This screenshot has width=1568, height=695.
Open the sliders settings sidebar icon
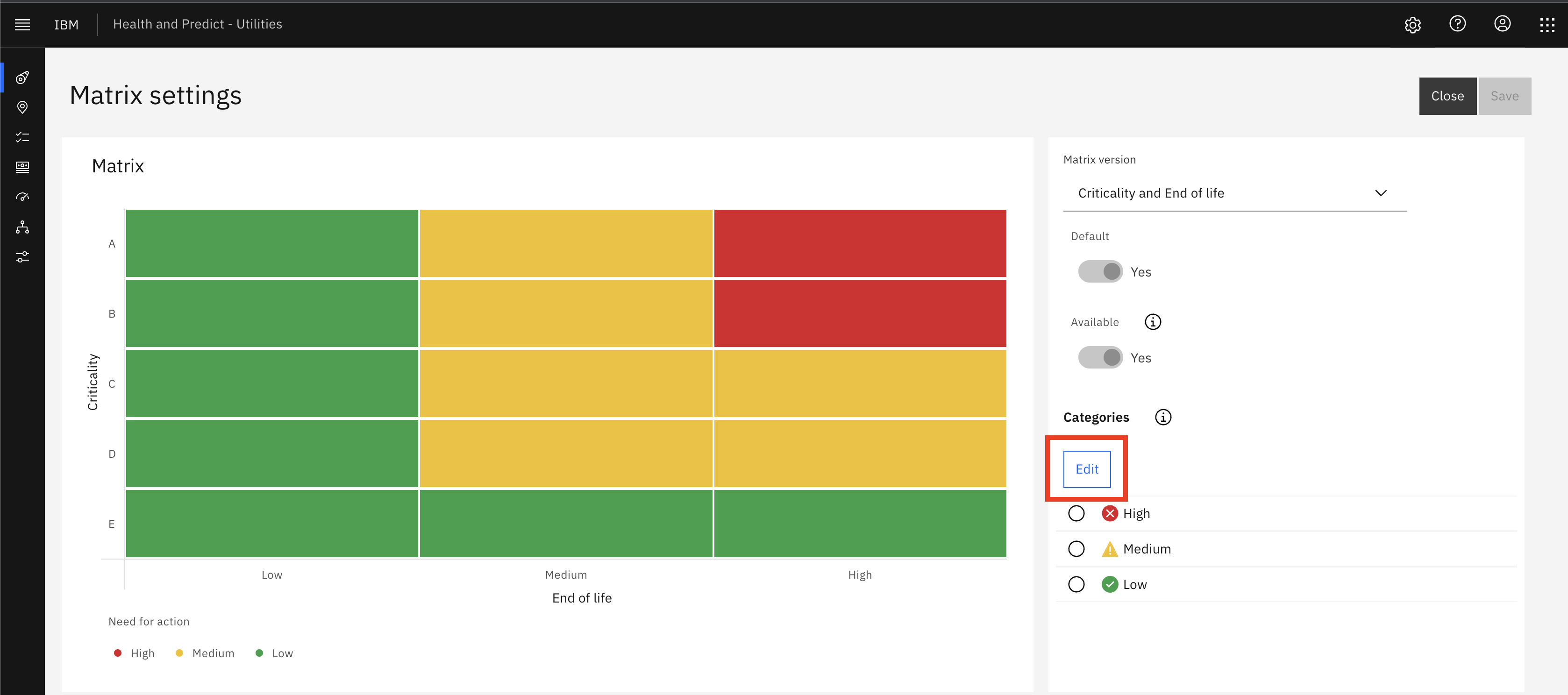point(22,257)
